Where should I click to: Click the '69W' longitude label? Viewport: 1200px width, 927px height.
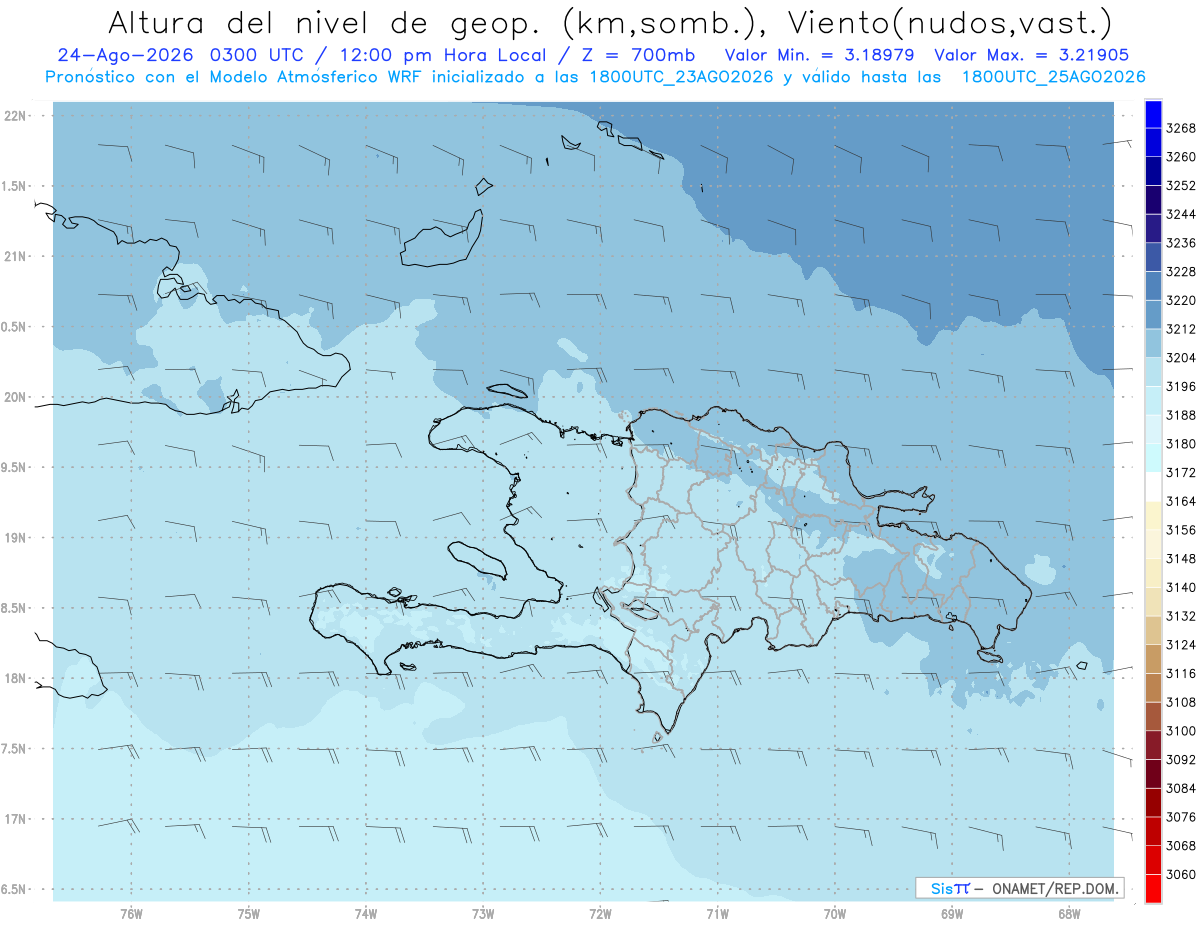[952, 914]
